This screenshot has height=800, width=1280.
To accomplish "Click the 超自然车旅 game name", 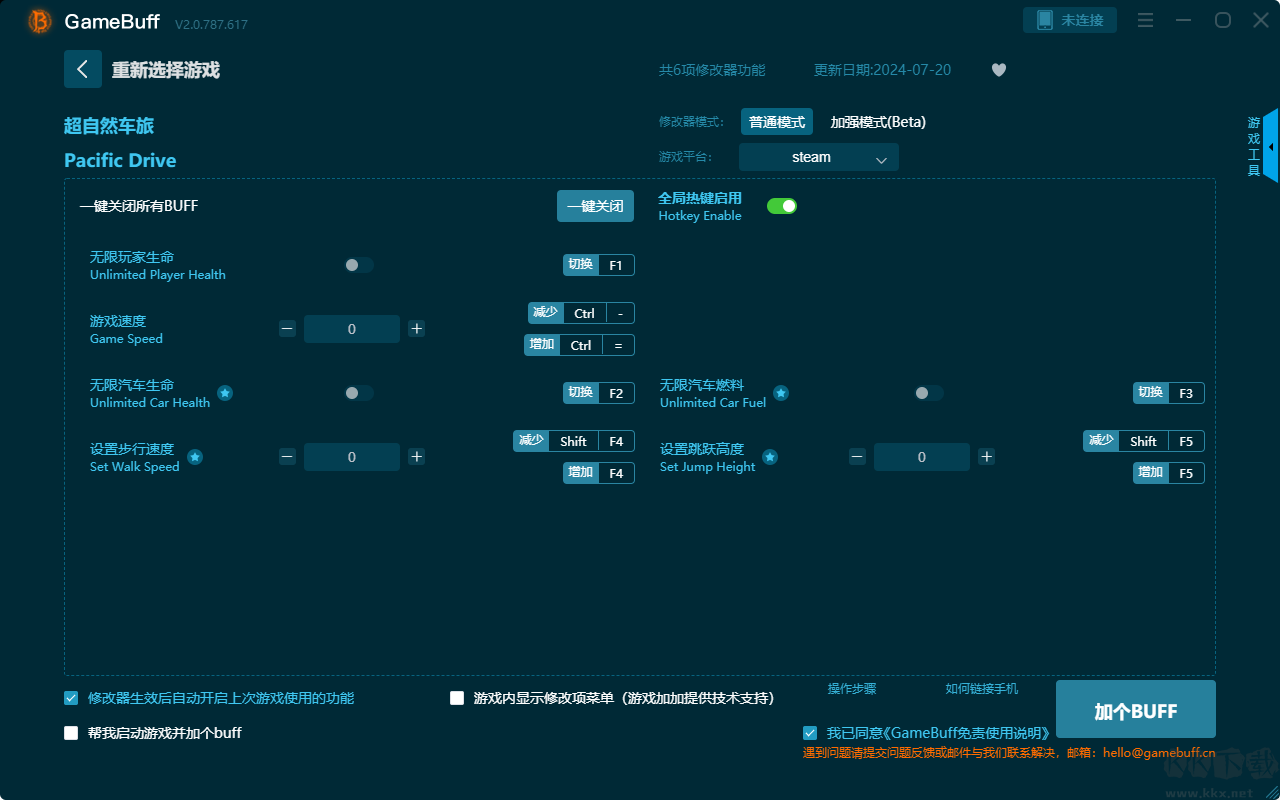I will (x=109, y=126).
